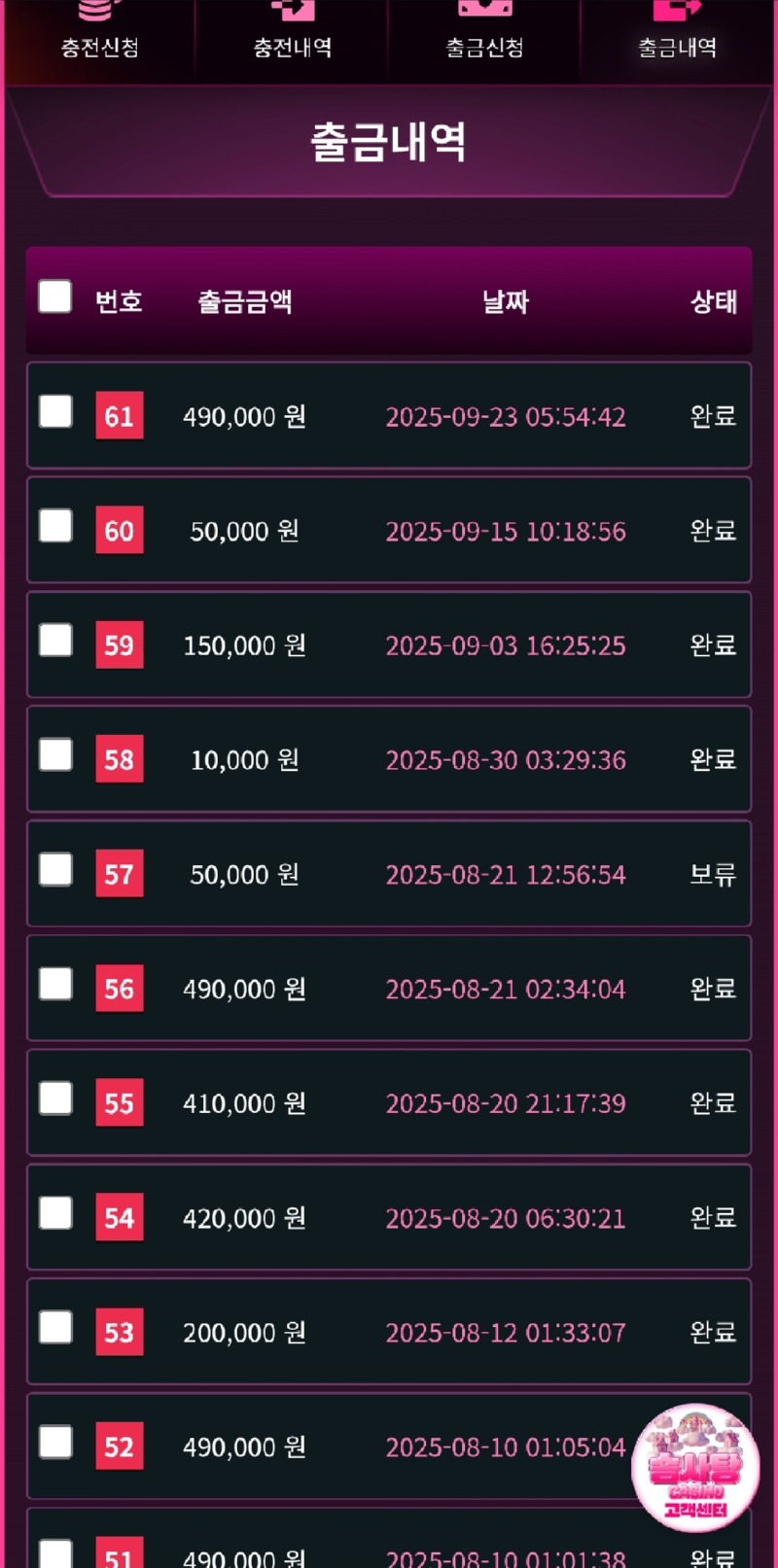This screenshot has height=1568, width=778.
Task: Open the 충전내역 deposit history icon
Action: point(292,31)
